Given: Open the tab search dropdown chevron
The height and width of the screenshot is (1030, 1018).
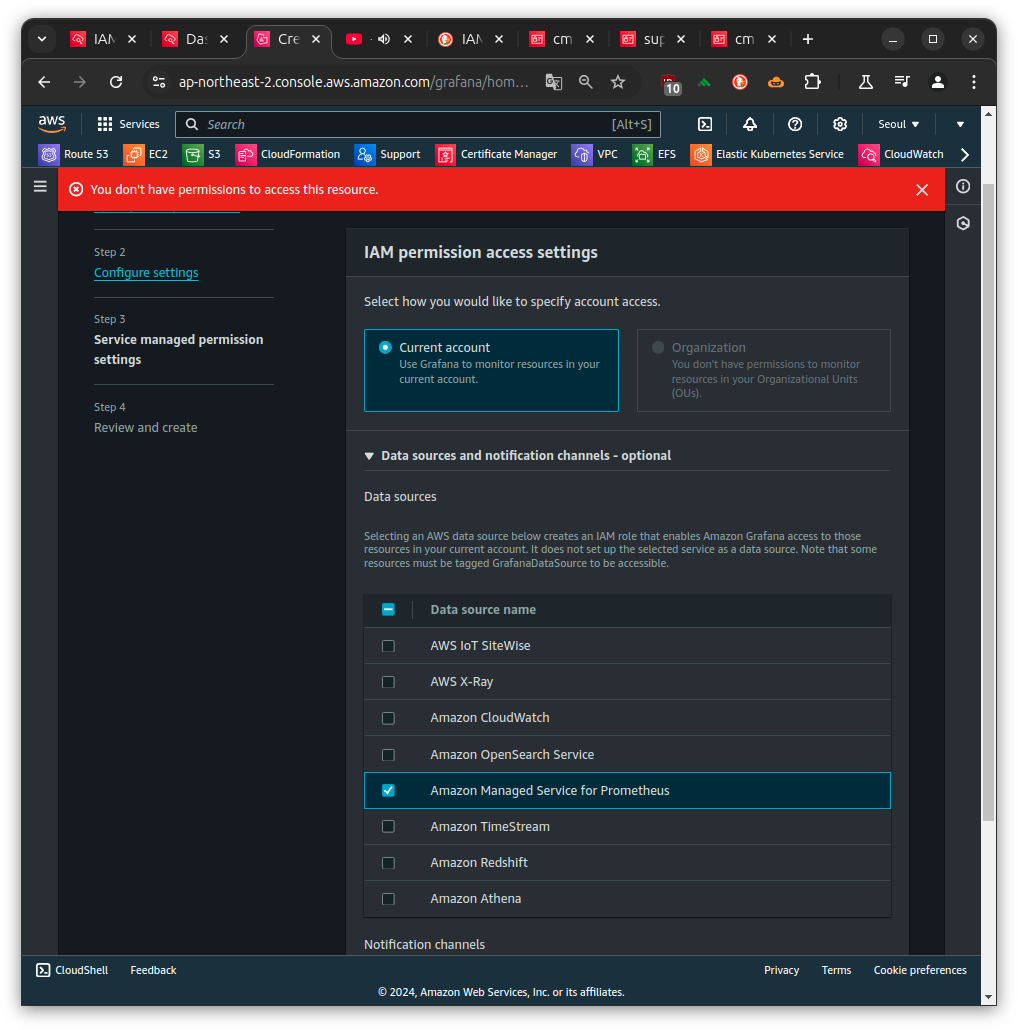Looking at the screenshot, I should point(42,39).
